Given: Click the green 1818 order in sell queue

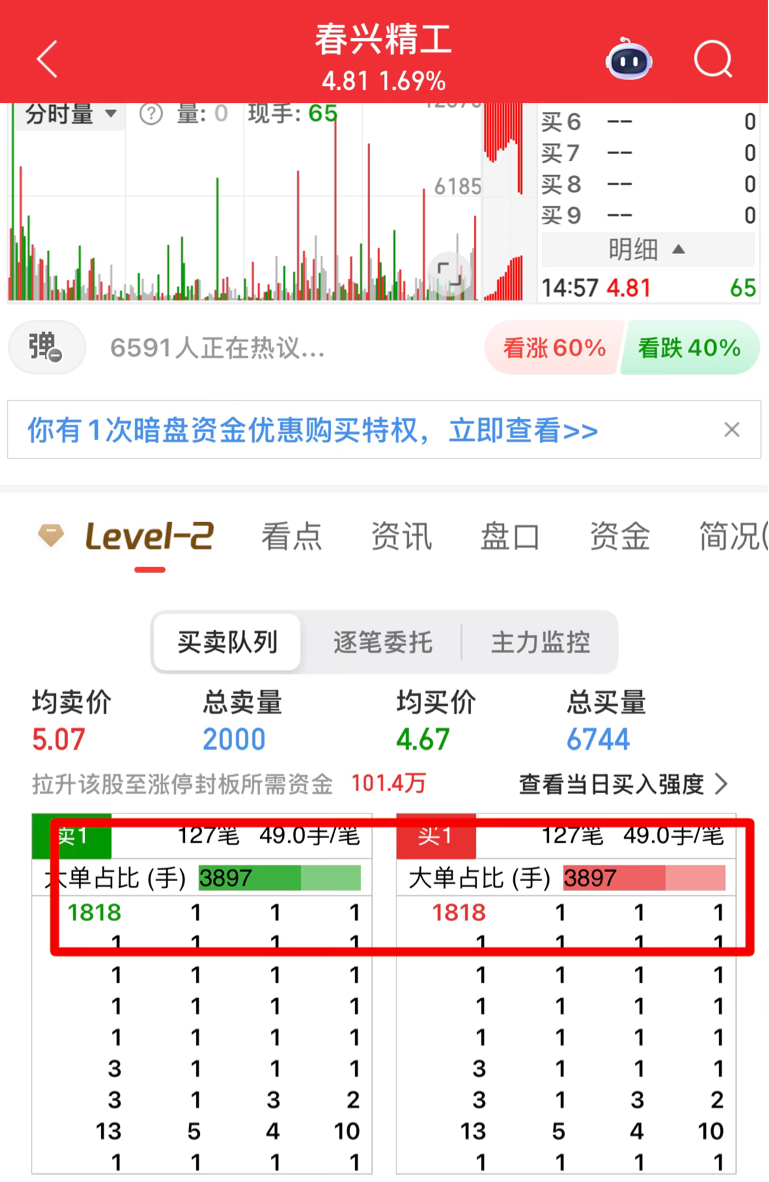Looking at the screenshot, I should tap(94, 913).
